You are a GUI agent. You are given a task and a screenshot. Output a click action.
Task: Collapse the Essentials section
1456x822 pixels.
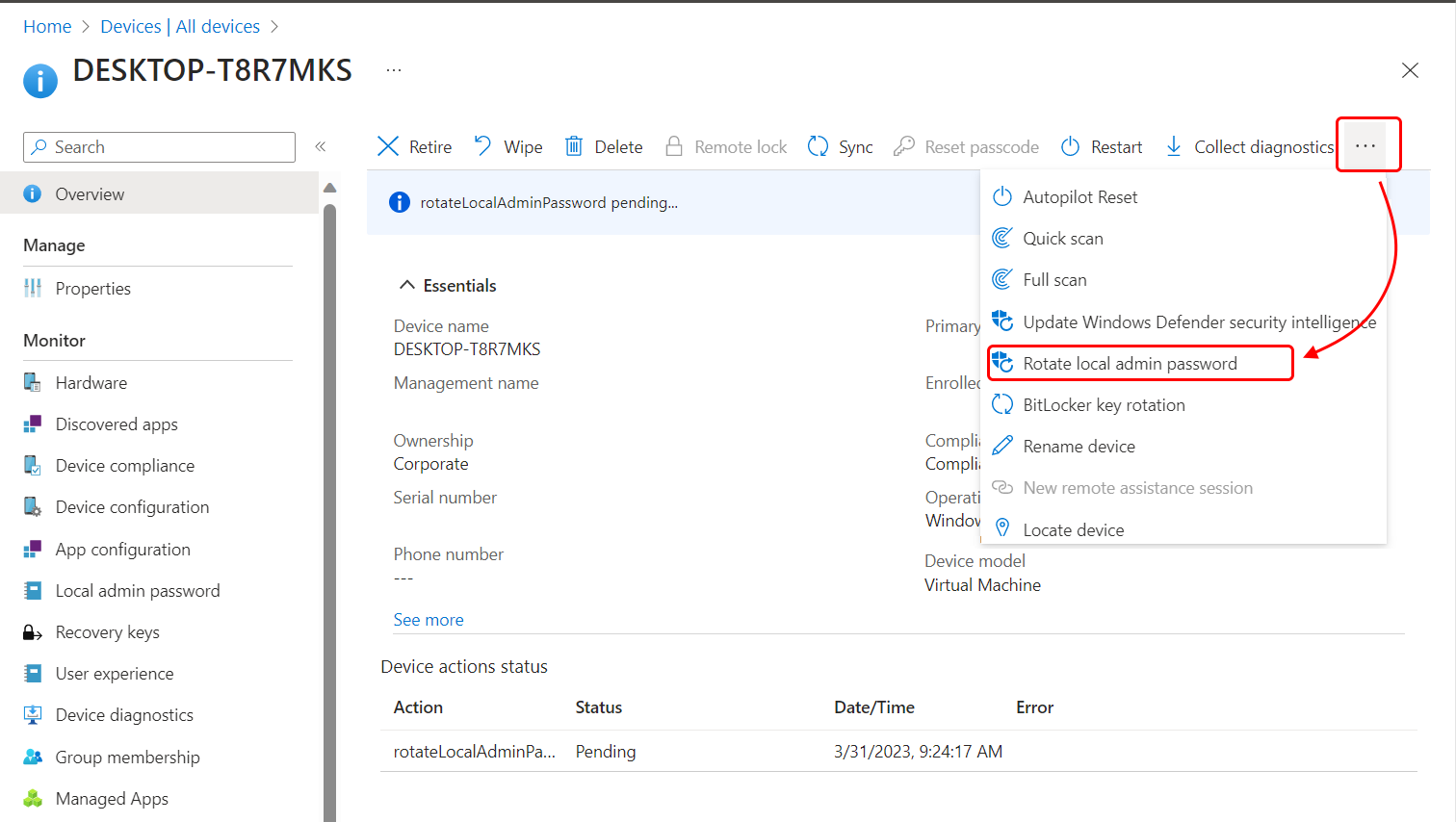[x=407, y=285]
